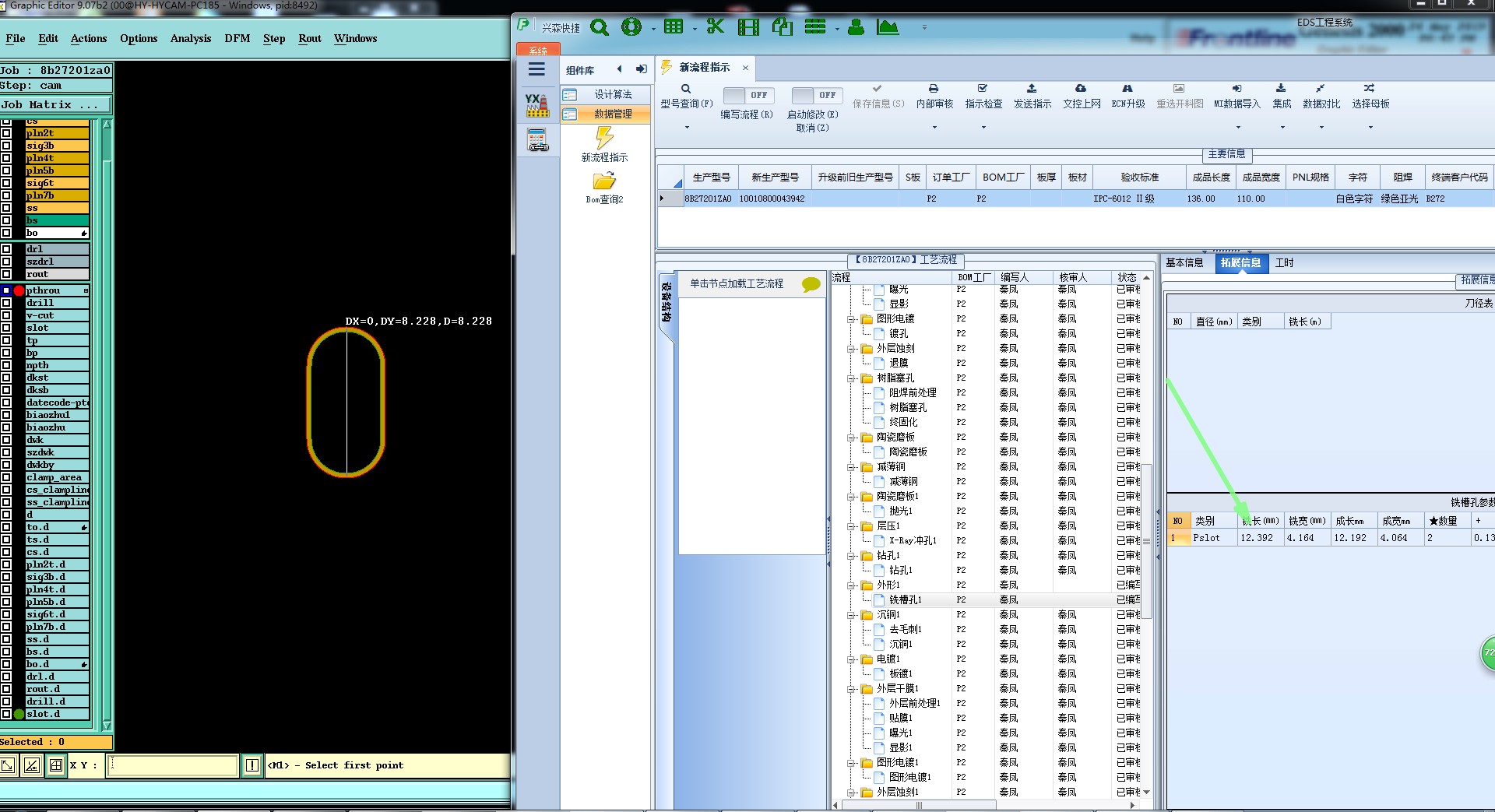Click the green magnifier search icon

(599, 27)
